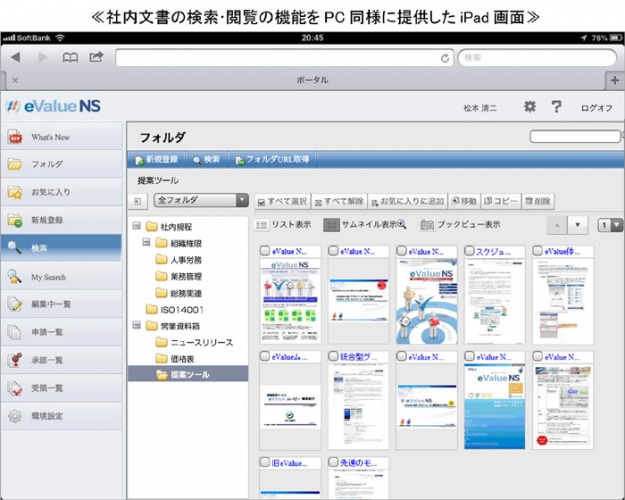Image resolution: width=625 pixels, height=500 pixels.
Task: Click すべて選択 select all
Action: (282, 201)
